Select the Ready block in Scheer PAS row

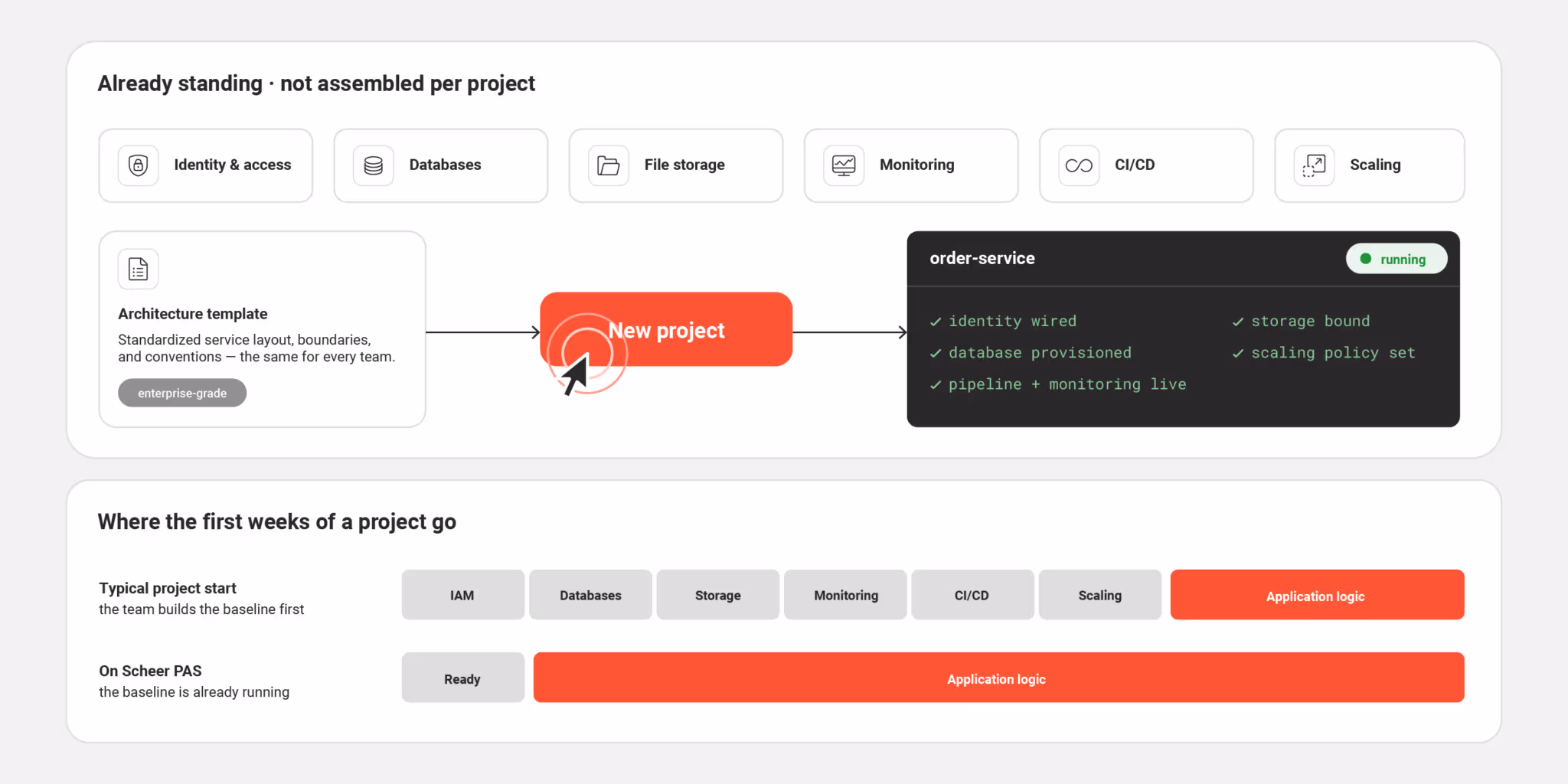coord(462,678)
